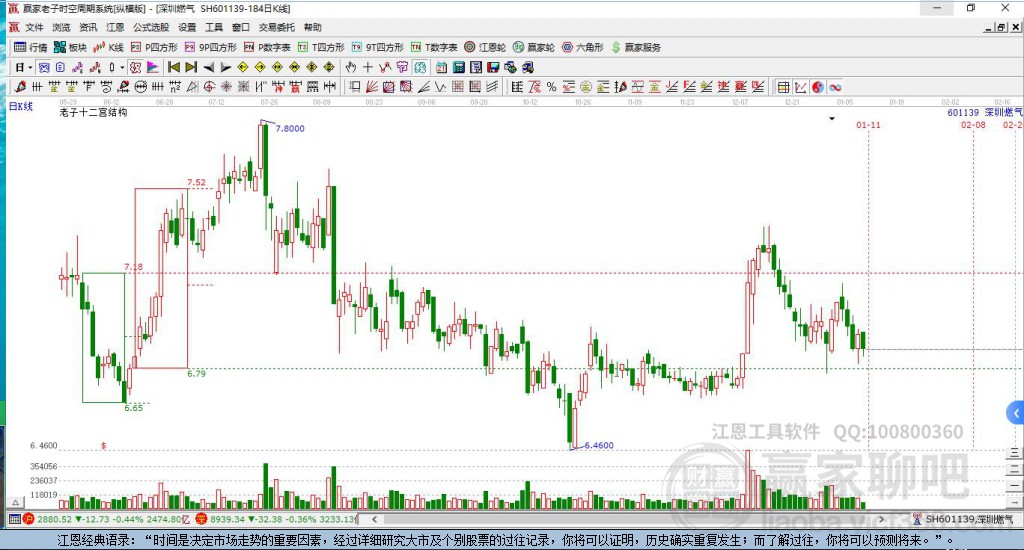Click the blue-red infinity symbol icon
This screenshot has height=550, width=1024.
[x=835, y=87]
